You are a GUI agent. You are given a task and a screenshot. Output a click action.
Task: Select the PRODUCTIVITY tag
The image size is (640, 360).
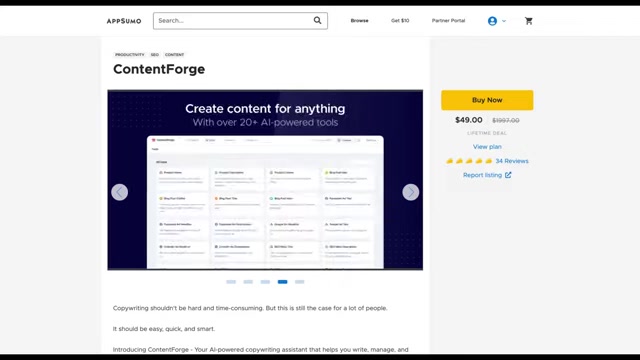pos(129,55)
